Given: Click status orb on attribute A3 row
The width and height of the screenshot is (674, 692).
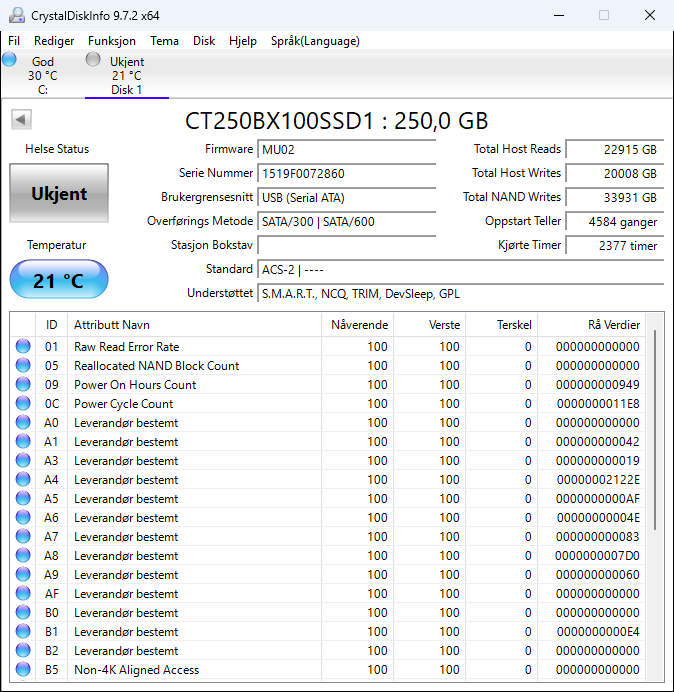Looking at the screenshot, I should click(23, 460).
